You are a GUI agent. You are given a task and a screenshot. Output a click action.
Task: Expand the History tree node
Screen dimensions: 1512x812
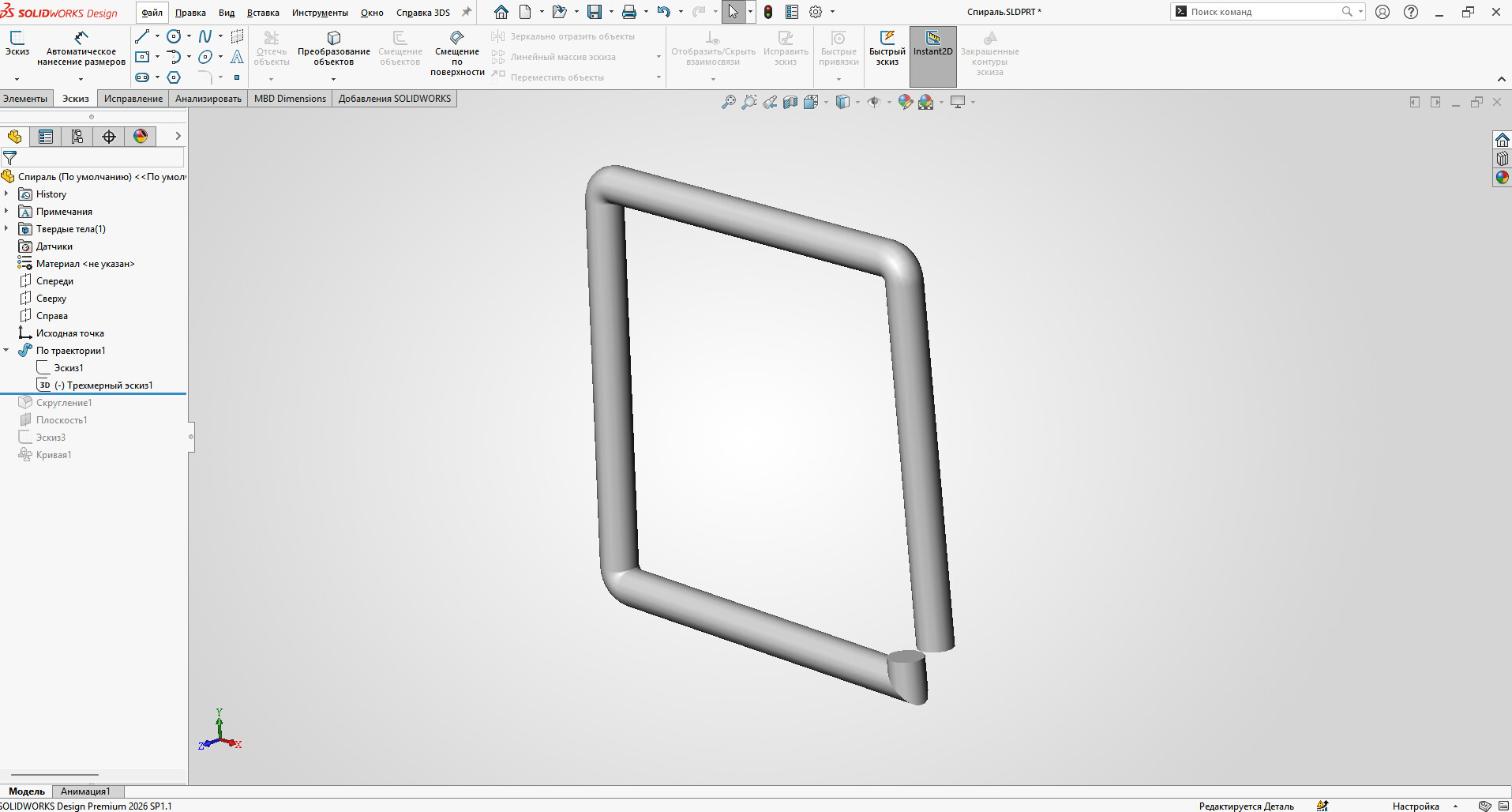coord(6,194)
